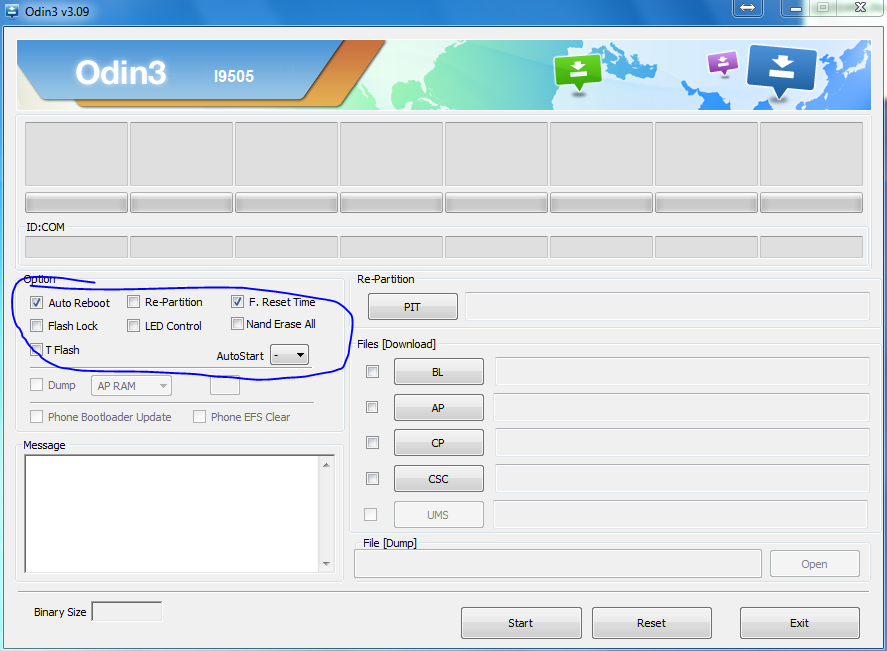
Task: Click the double-arrow title bar button
Action: [x=747, y=8]
